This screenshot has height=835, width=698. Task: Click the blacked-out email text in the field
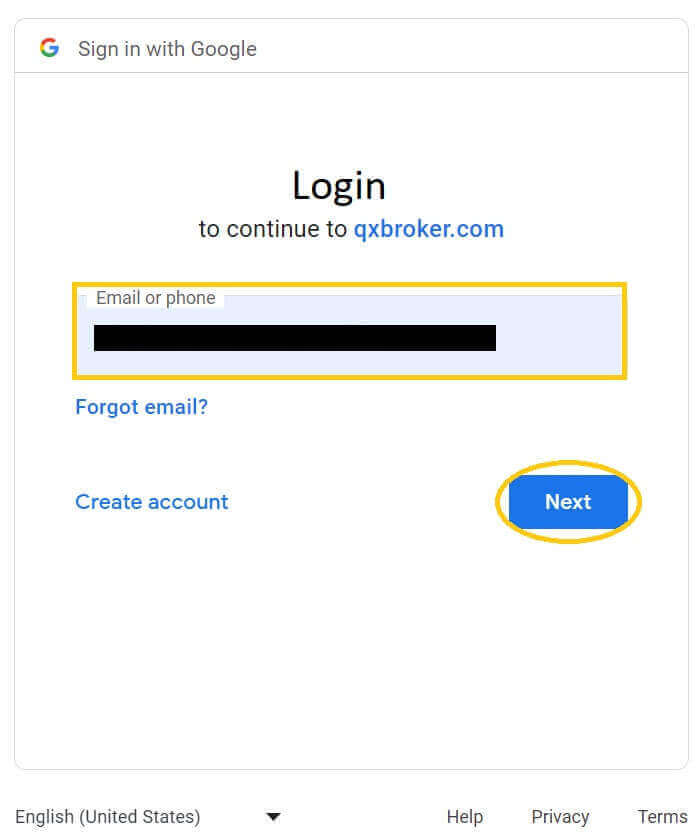pyautogui.click(x=294, y=338)
